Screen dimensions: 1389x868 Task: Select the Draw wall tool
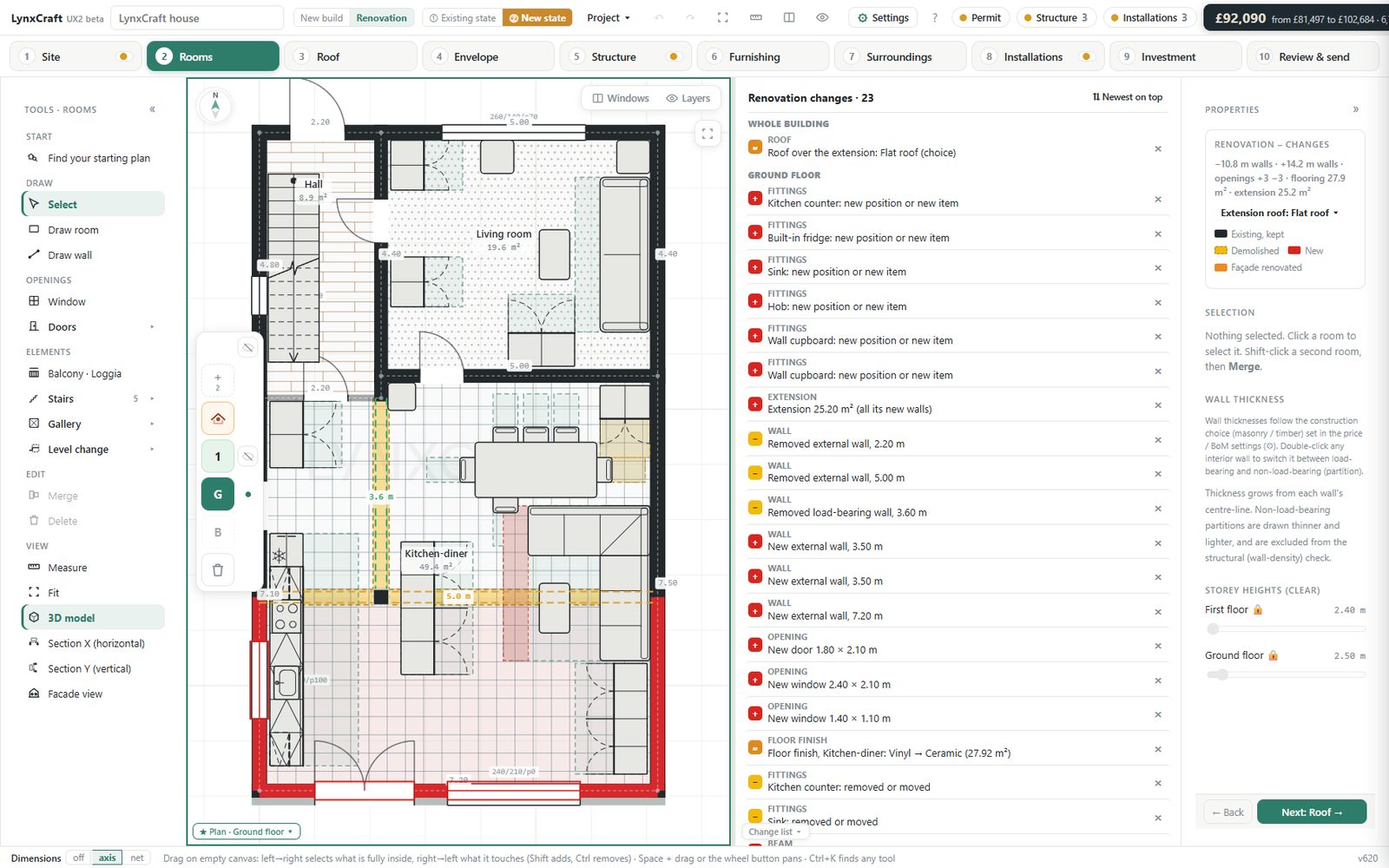[x=93, y=255]
